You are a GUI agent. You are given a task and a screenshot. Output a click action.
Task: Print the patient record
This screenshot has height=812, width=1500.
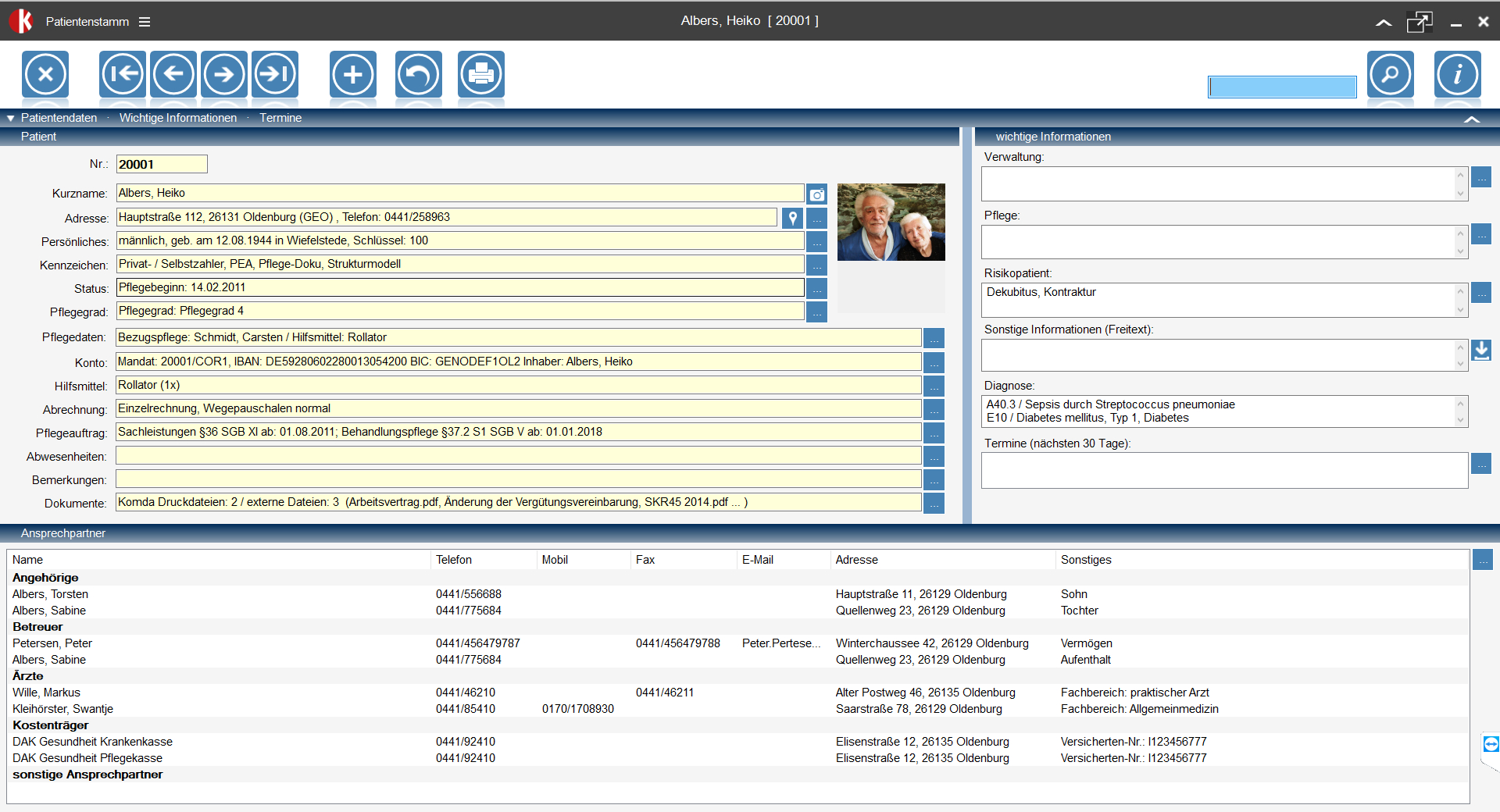click(x=481, y=74)
